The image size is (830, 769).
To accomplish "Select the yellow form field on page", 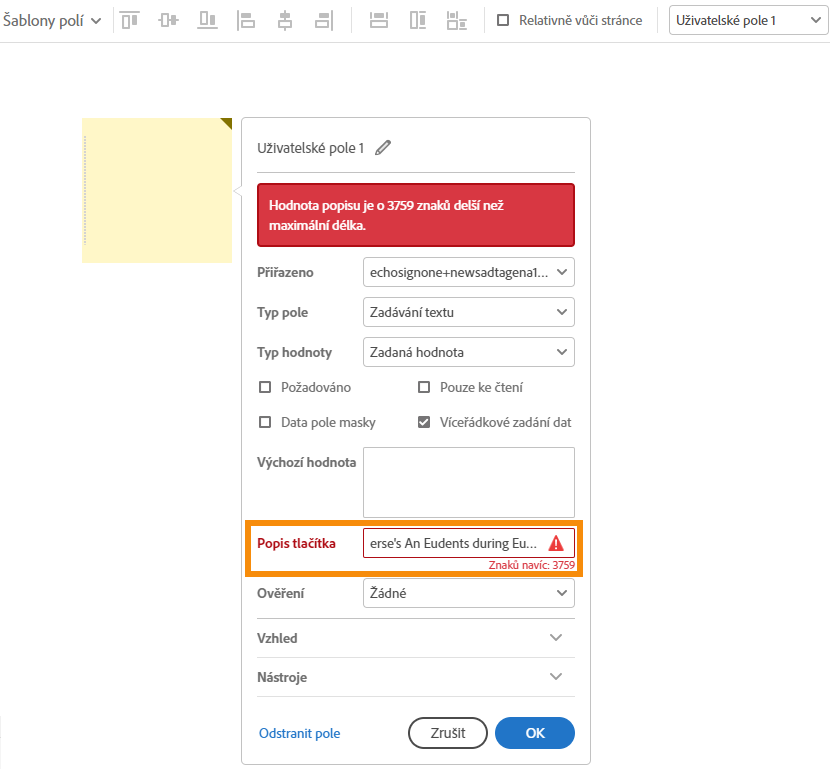I will (x=157, y=191).
